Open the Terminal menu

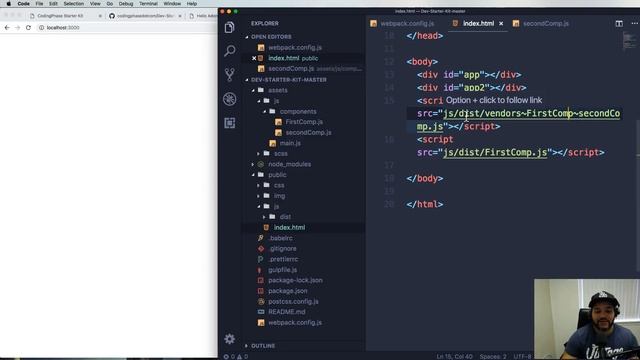pos(148,4)
